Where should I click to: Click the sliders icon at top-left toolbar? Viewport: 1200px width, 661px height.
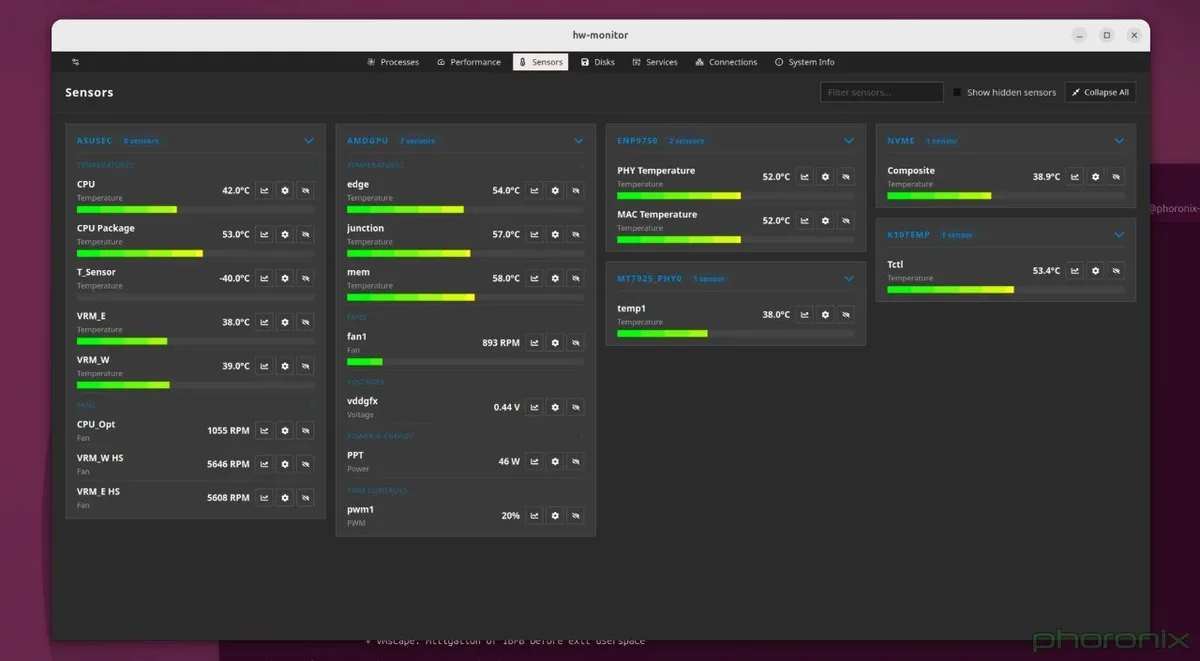[x=75, y=62]
